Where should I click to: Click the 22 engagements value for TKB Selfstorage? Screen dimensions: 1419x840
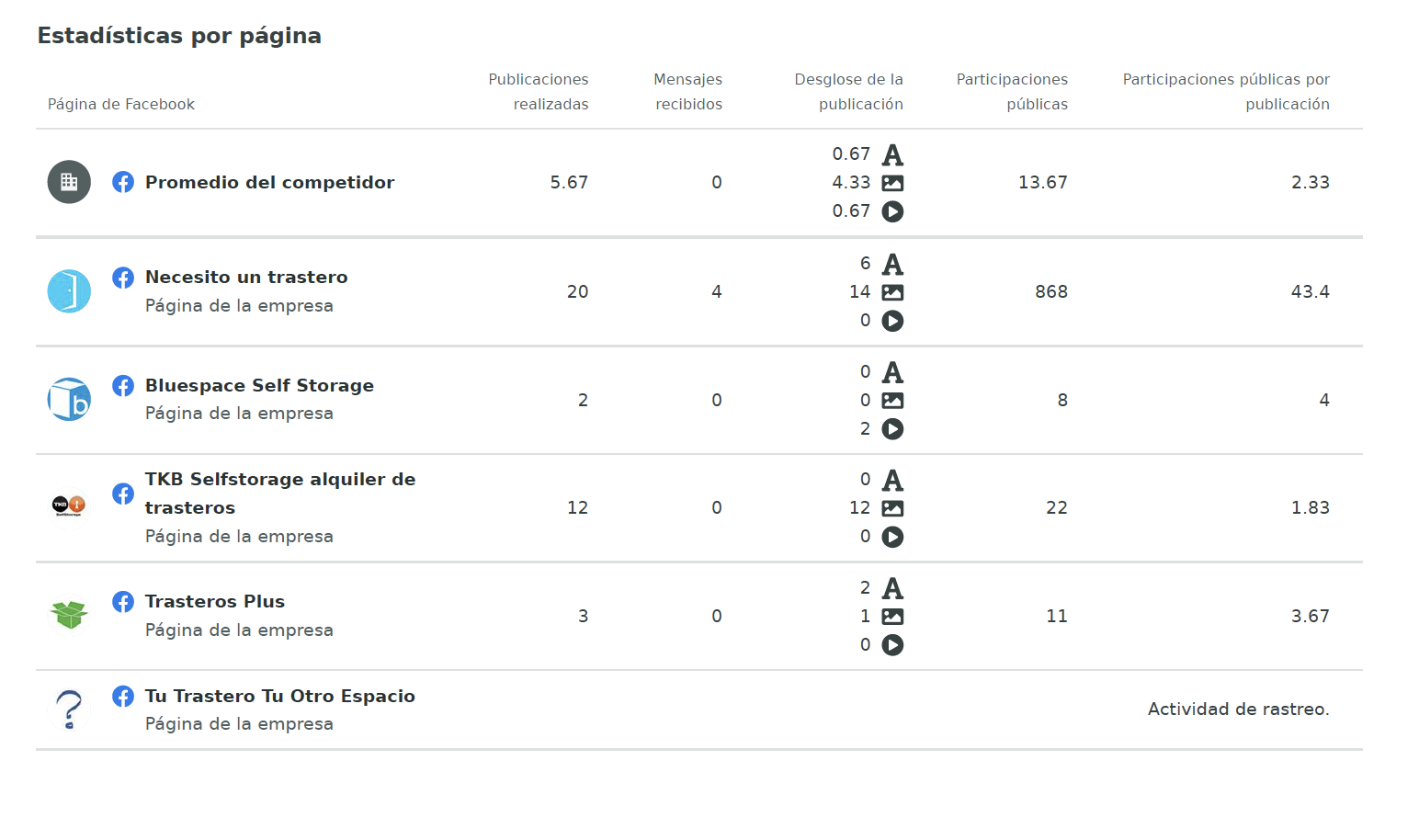[1057, 508]
